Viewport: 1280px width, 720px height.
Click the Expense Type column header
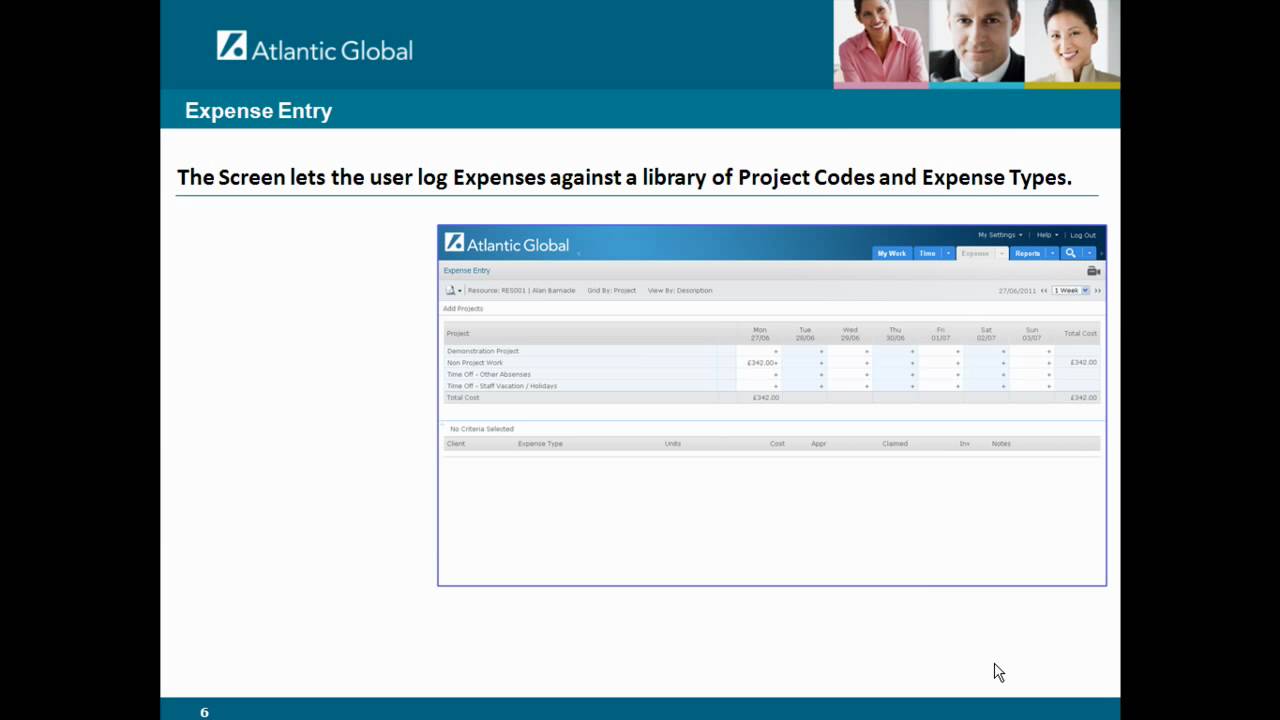point(540,444)
